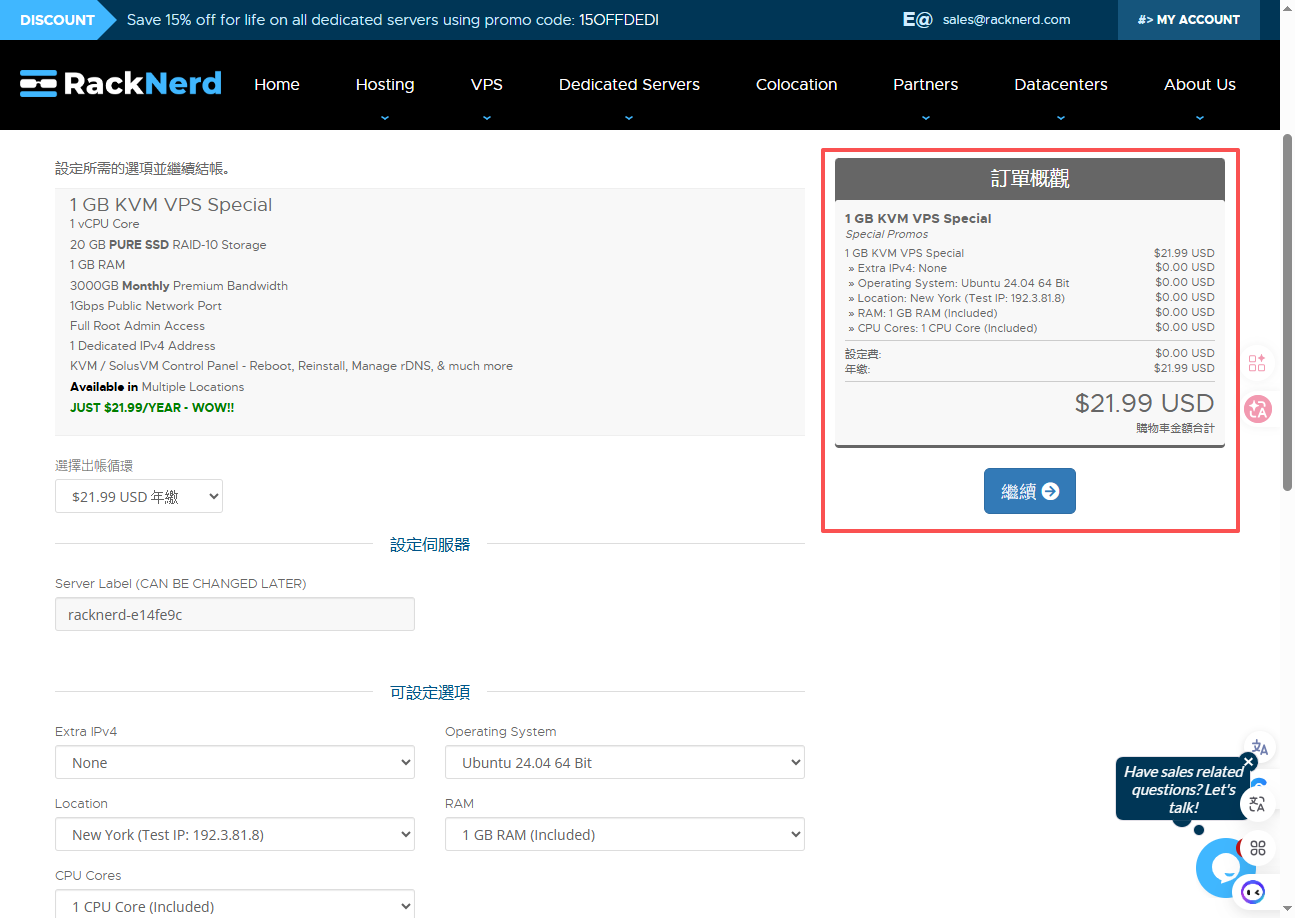The height and width of the screenshot is (918, 1295).
Task: Click the Server Label input field
Action: (x=235, y=615)
